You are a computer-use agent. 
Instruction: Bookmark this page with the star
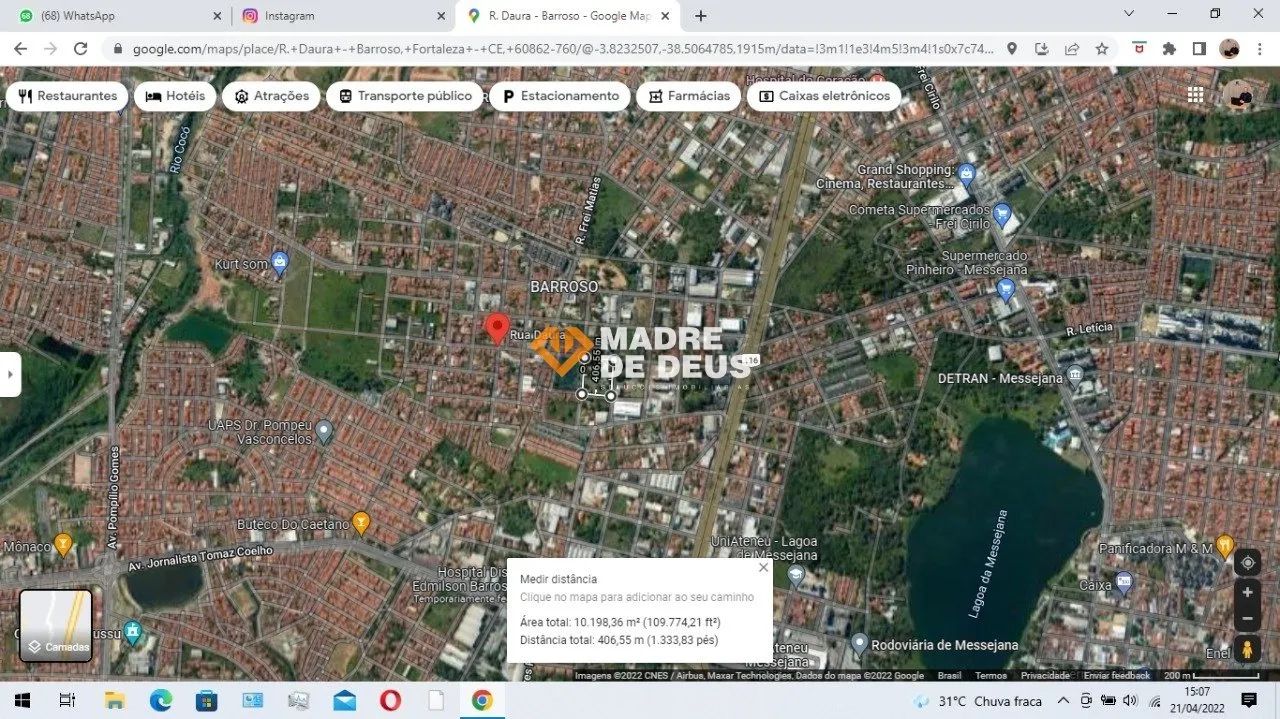[1101, 48]
